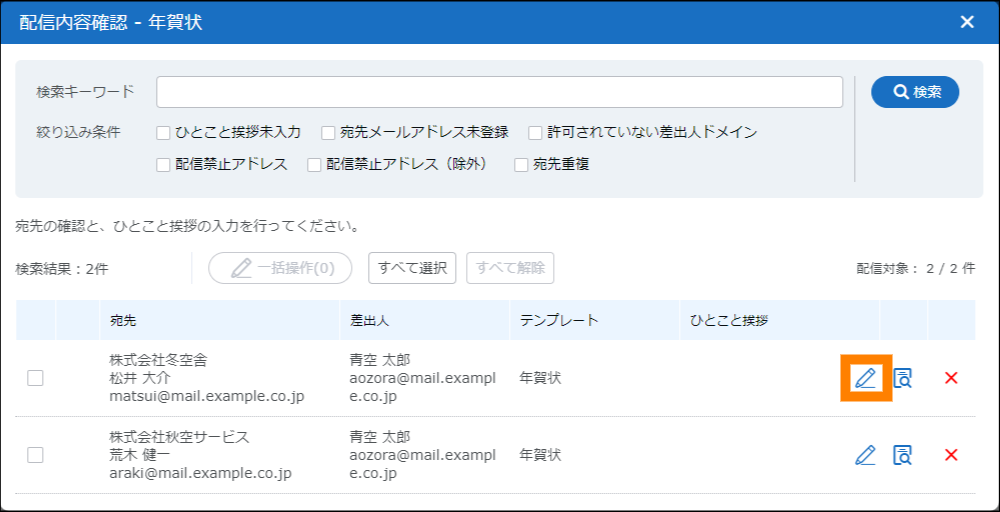Click the preview icon for 松井 大介 row
The height and width of the screenshot is (512, 1000).
pos(903,378)
